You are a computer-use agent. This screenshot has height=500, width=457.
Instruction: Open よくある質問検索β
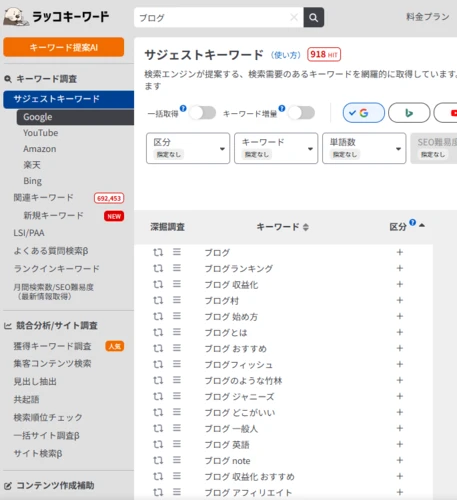(x=51, y=251)
